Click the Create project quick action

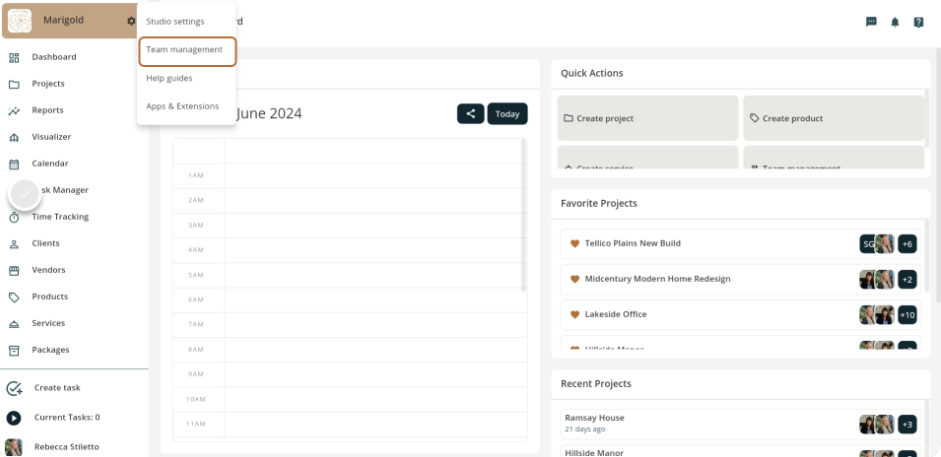click(648, 118)
